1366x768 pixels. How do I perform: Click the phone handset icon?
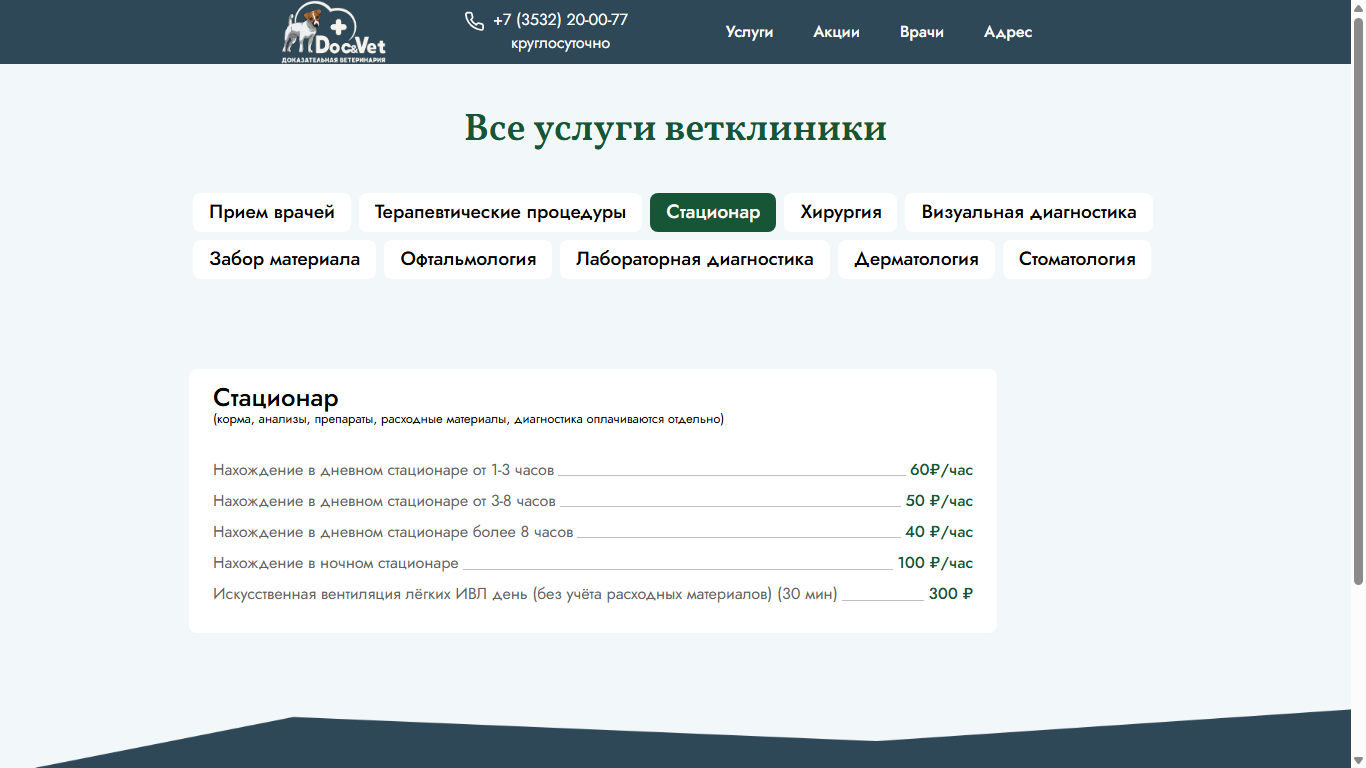(474, 21)
